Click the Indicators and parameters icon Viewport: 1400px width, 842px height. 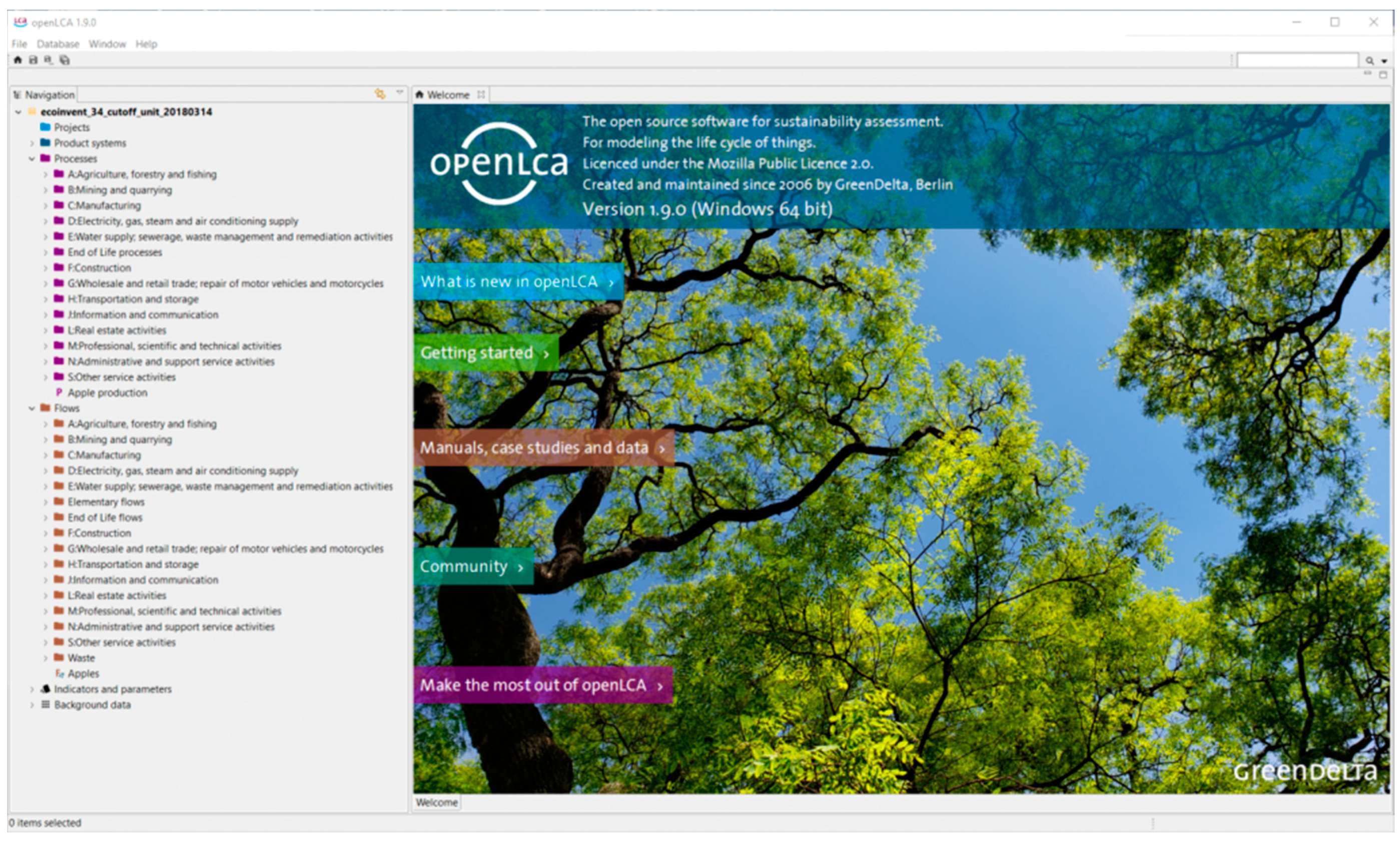pos(46,689)
